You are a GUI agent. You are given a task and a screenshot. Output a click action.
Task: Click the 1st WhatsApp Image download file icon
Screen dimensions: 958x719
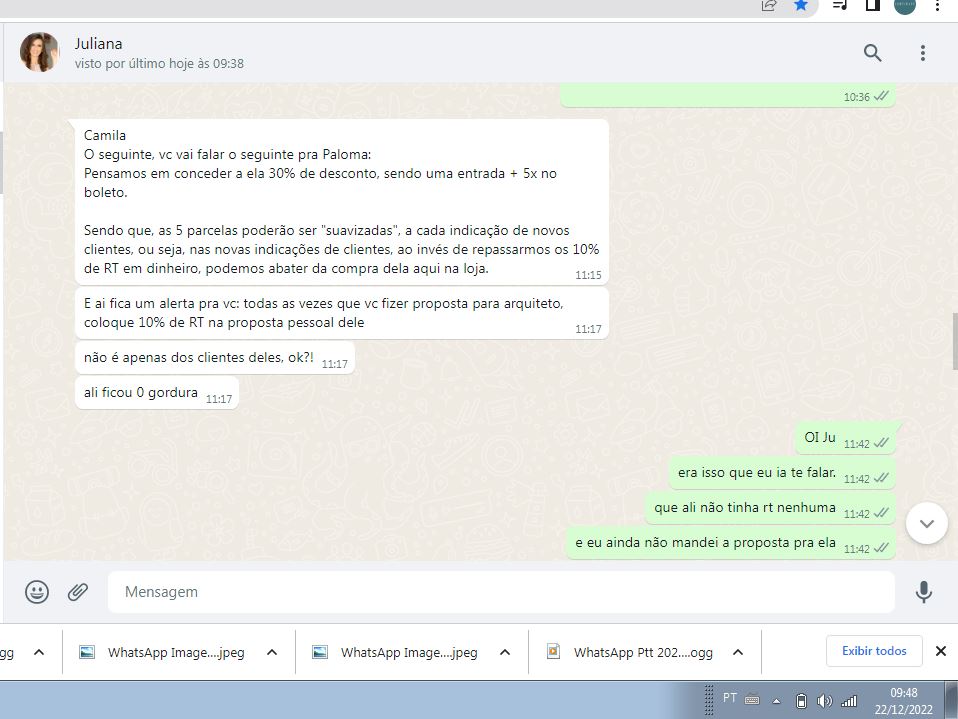click(87, 652)
